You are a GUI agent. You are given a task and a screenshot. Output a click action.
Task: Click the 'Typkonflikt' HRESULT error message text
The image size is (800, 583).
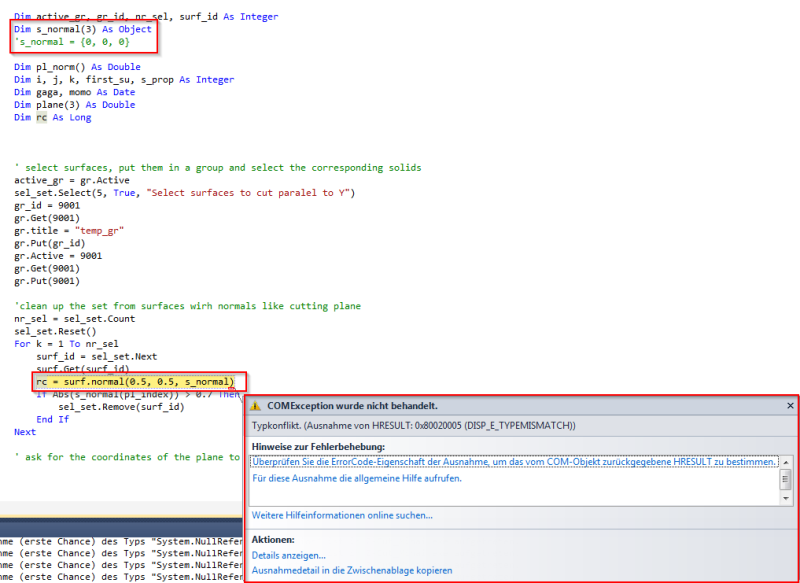[414, 425]
